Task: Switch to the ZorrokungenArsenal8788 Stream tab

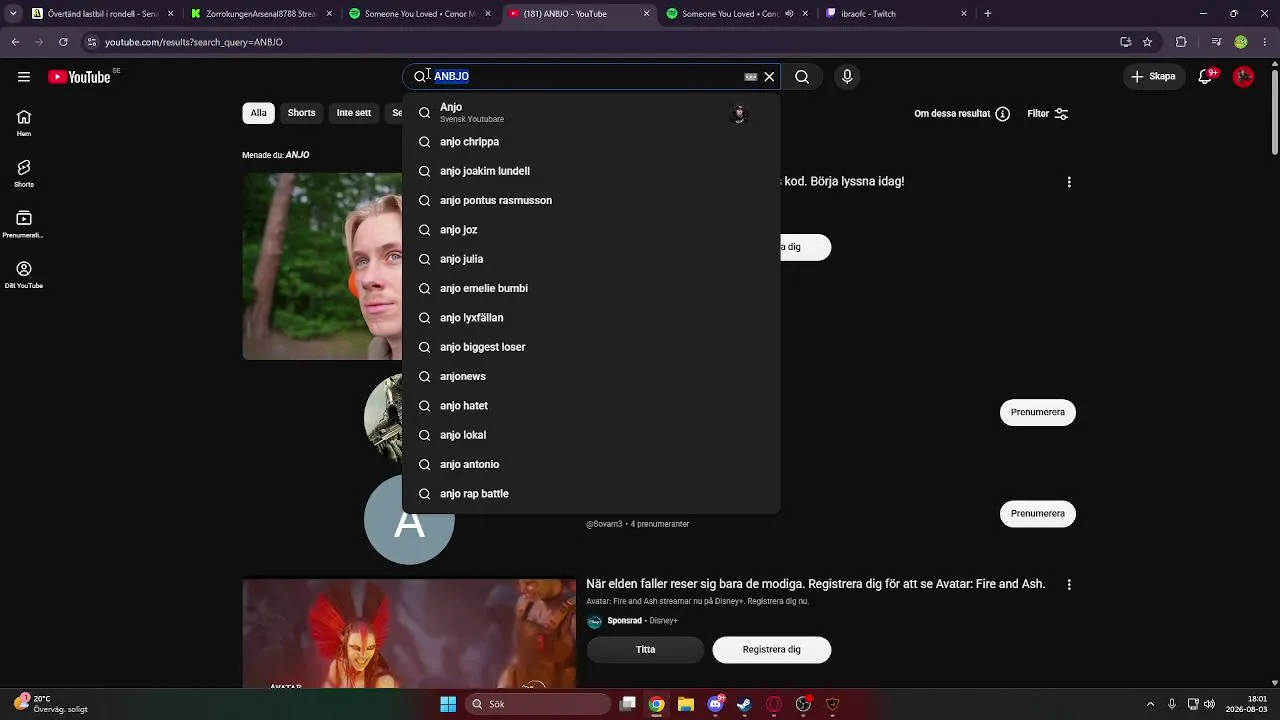Action: tap(261, 14)
